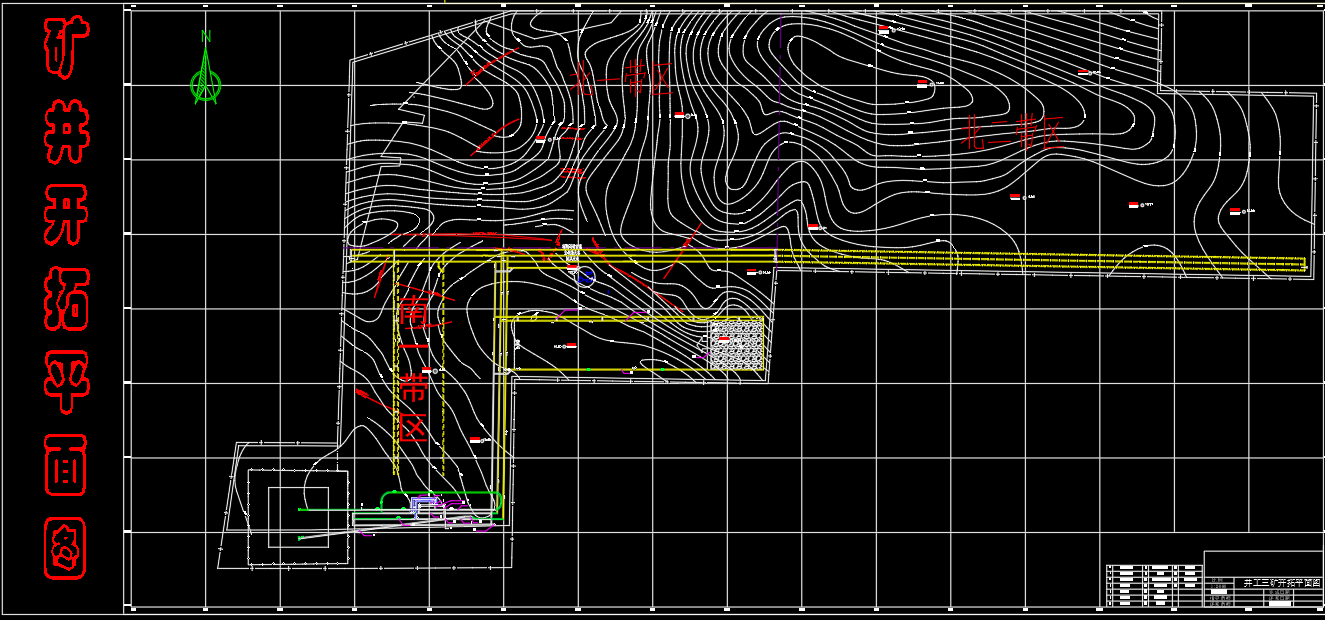Click the empty upper cell of title block
This screenshot has height=620, width=1325.
coord(1263,562)
